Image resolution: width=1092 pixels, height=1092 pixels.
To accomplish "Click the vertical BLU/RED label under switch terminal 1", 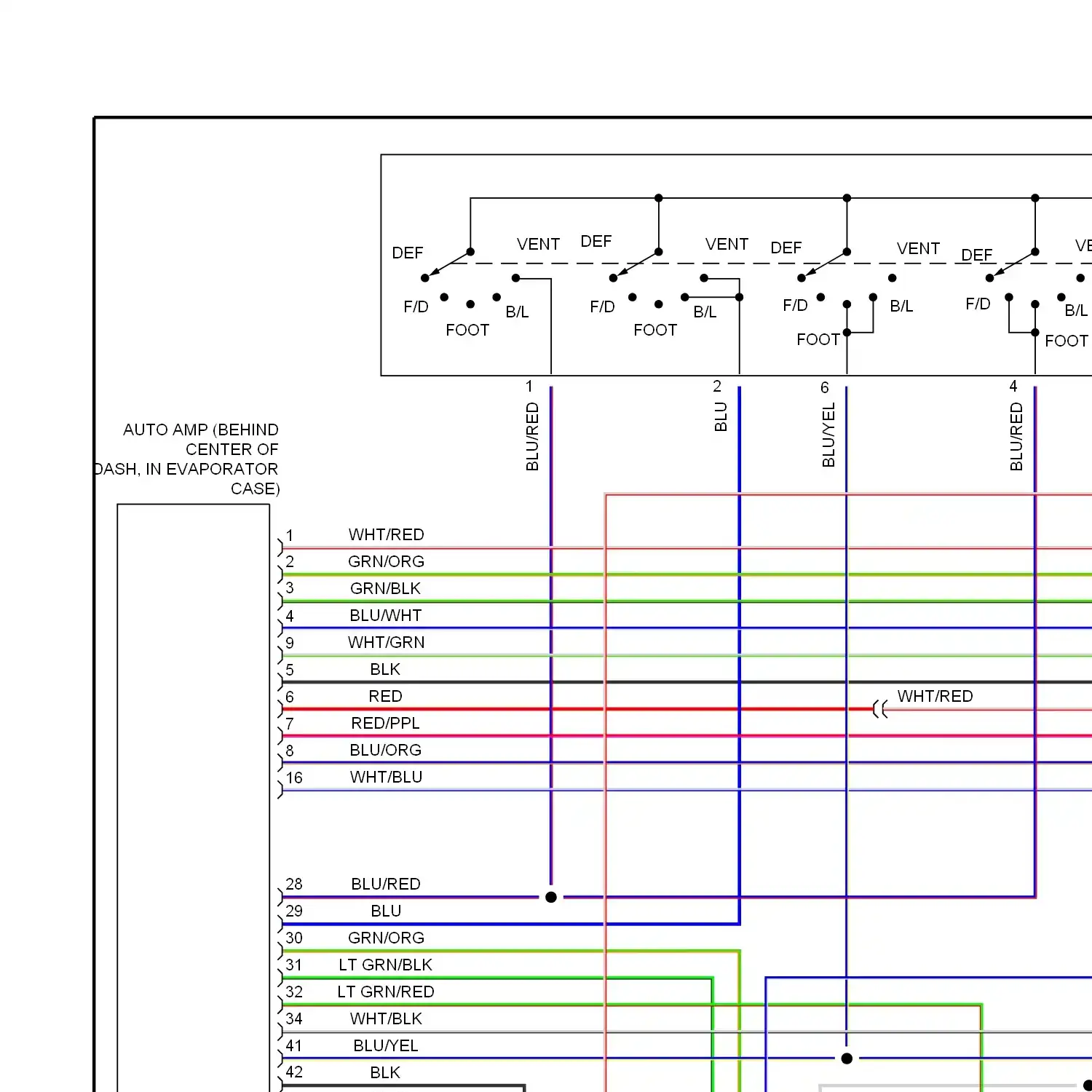I will point(532,437).
